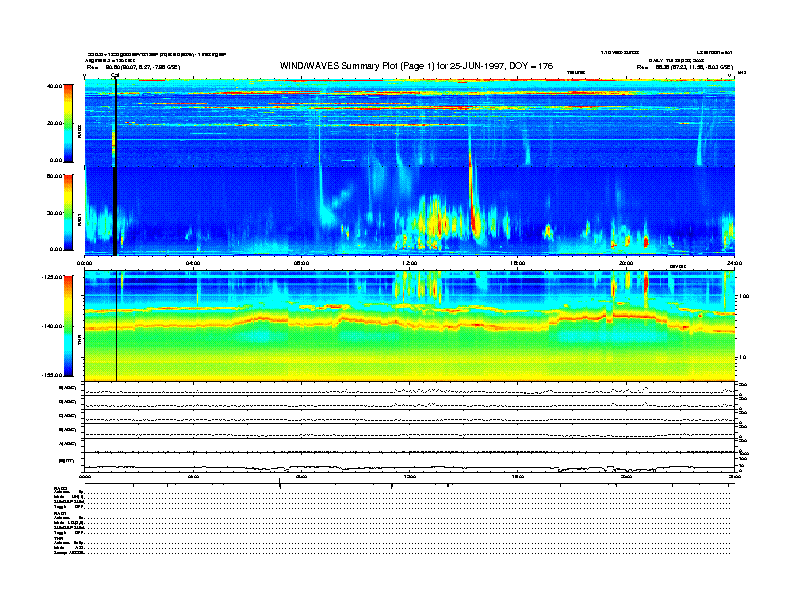Click the -155.00 label on TNR scale

click(x=53, y=375)
